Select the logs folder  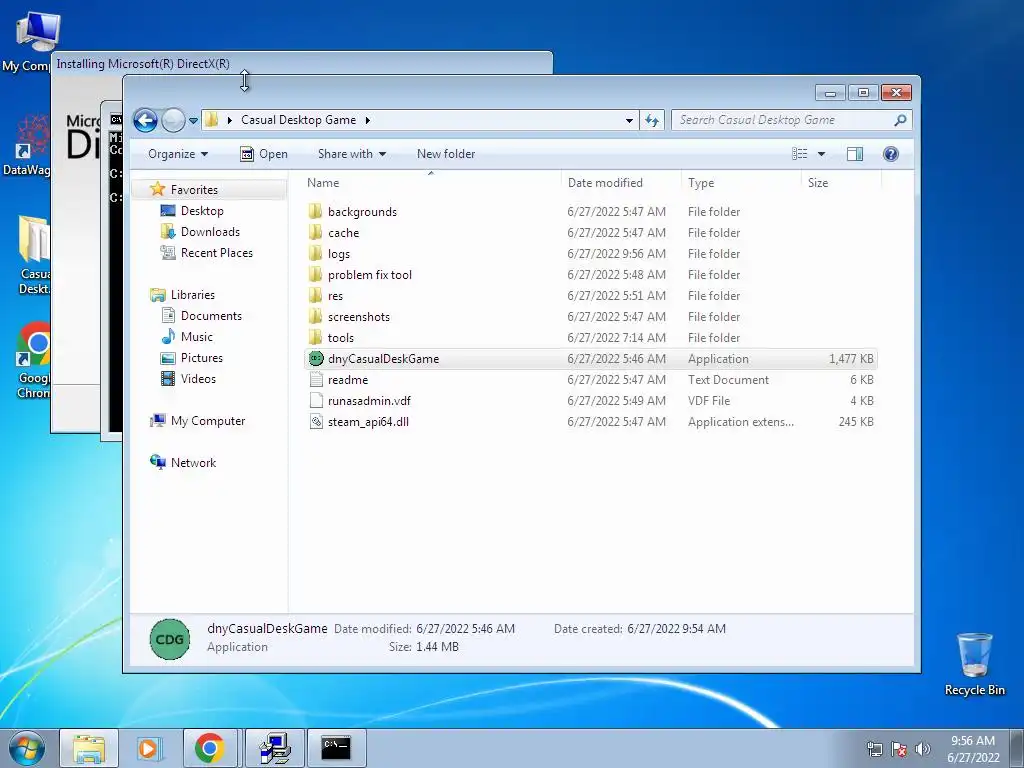(x=339, y=253)
